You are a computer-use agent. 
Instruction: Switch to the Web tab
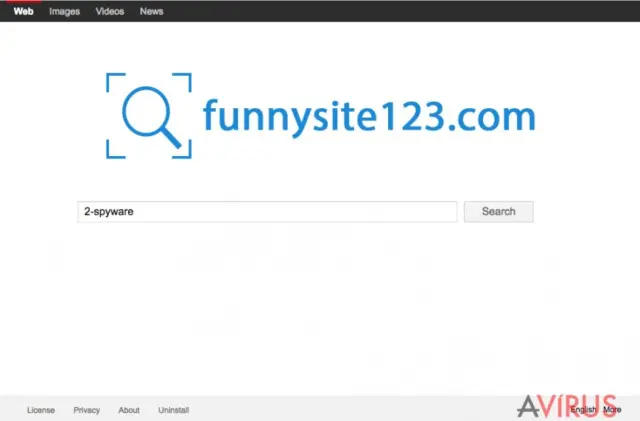(23, 11)
